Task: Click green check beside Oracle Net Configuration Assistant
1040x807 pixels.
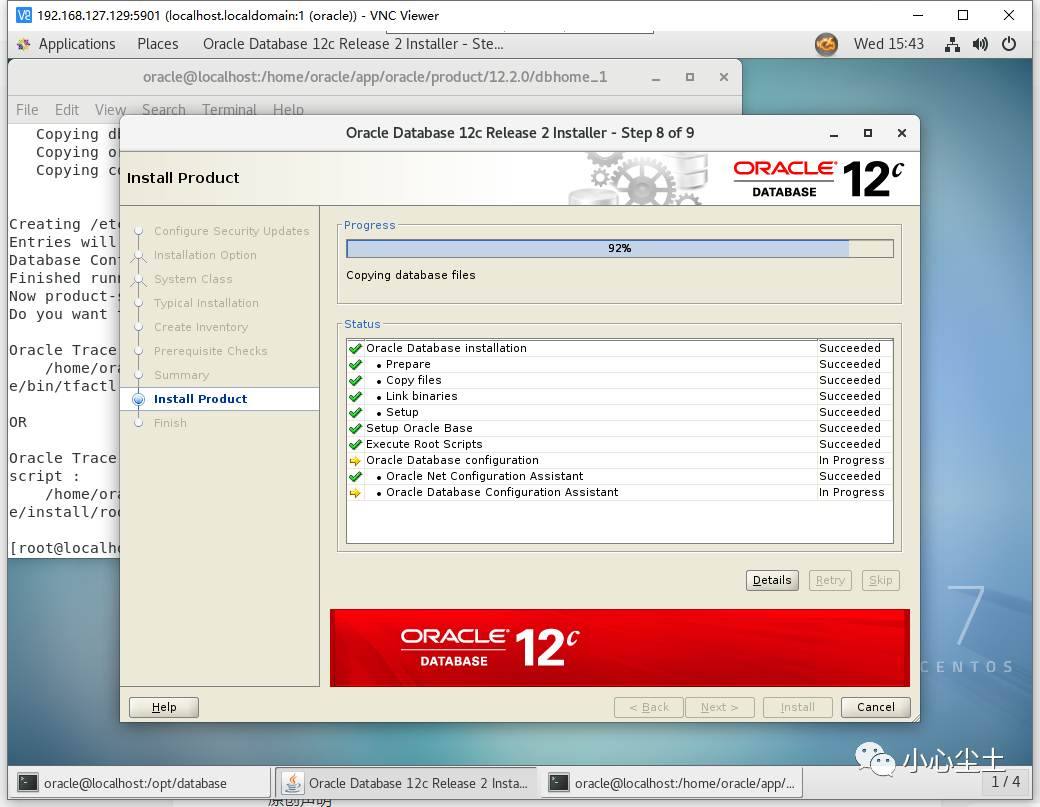Action: 356,476
